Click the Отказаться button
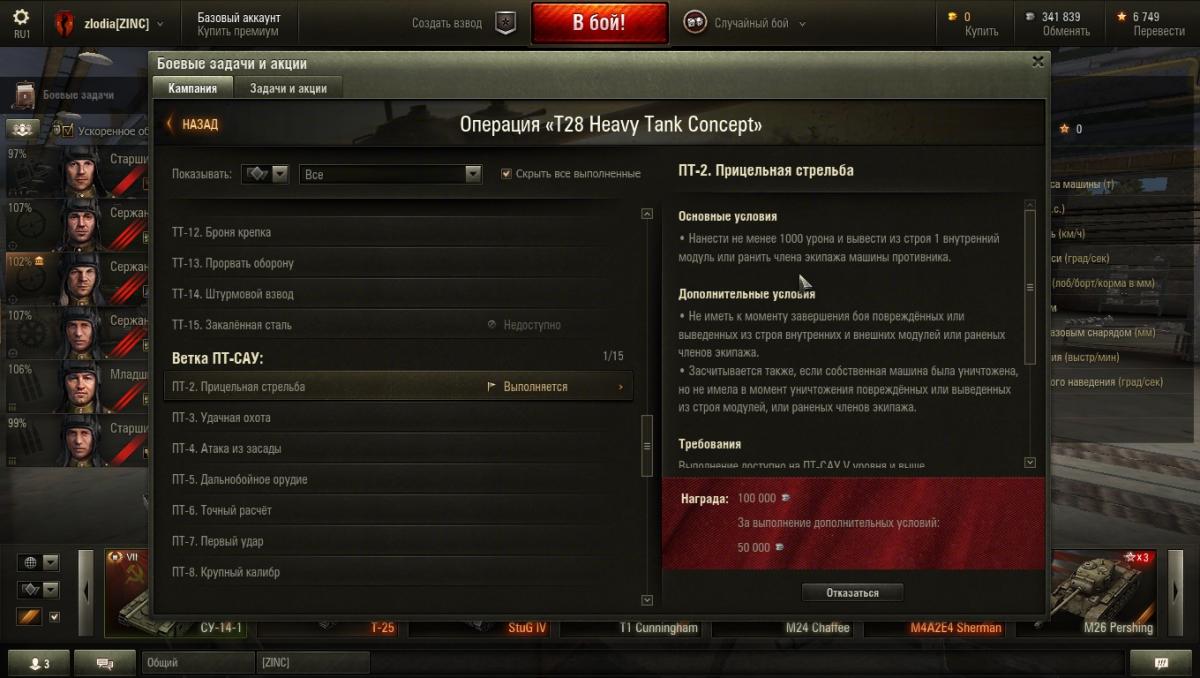Screen dimensions: 1200x678 coord(852,593)
